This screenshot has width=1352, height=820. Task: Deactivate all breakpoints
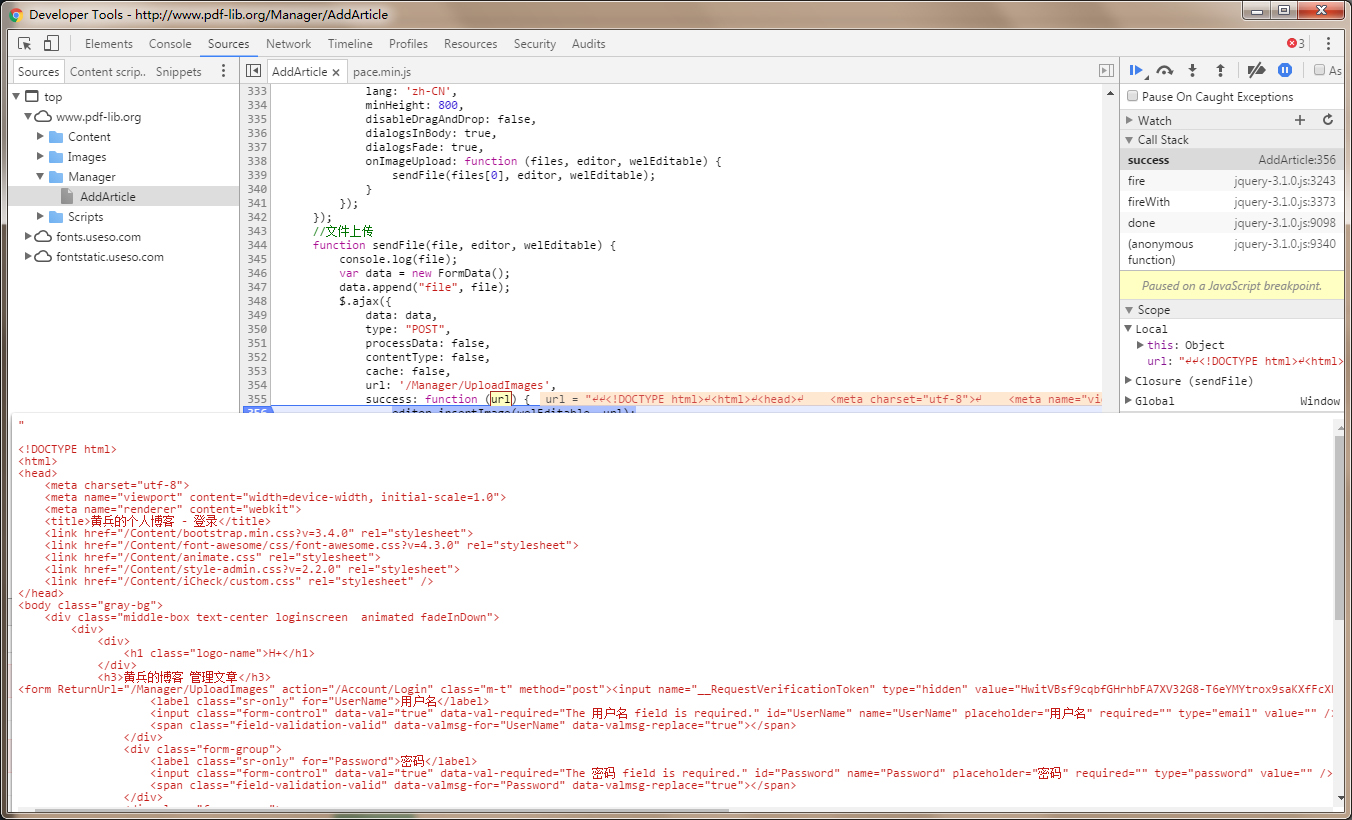(1257, 70)
